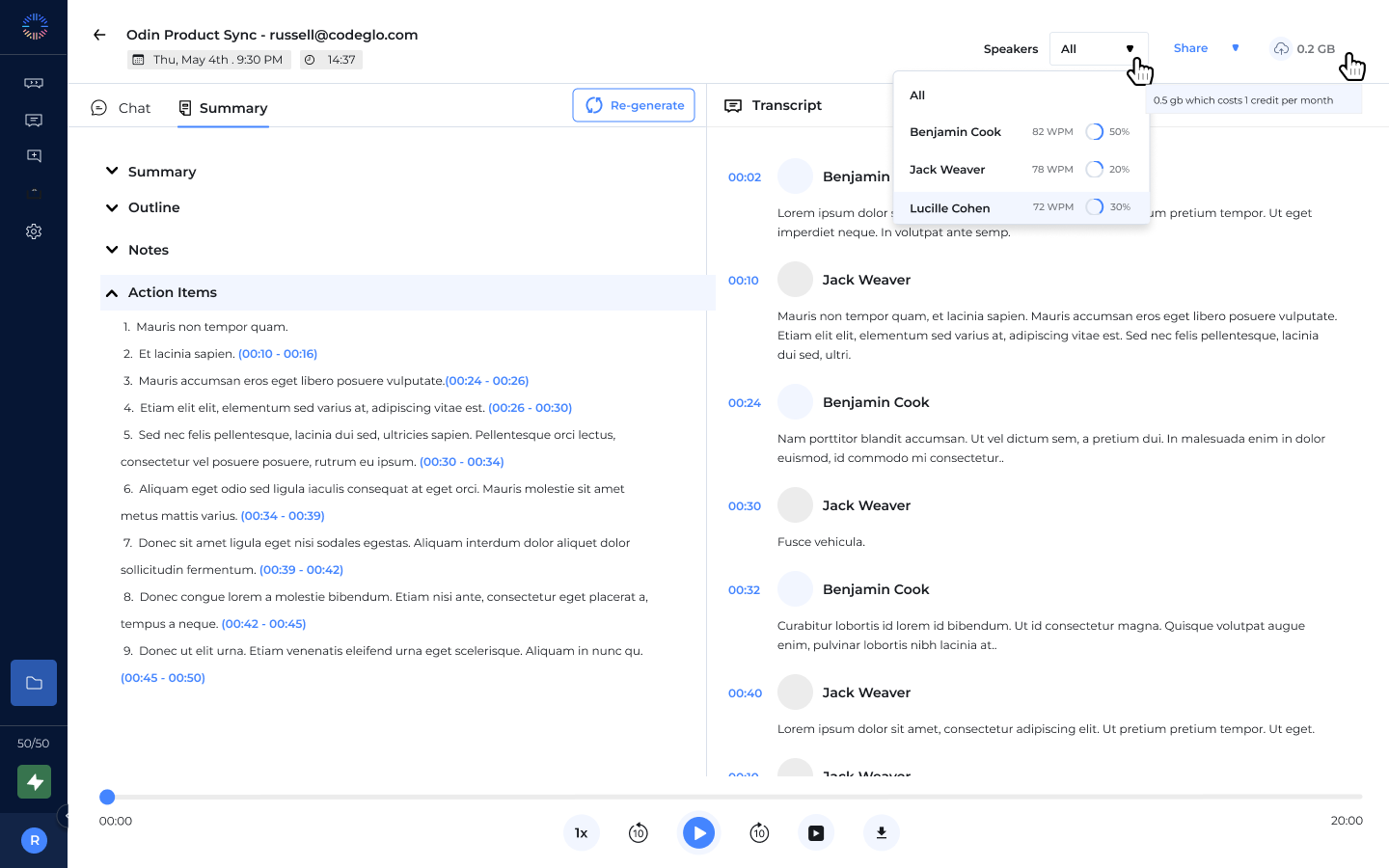Click the 0.2 GB storage text
1389x868 pixels.
[1316, 49]
